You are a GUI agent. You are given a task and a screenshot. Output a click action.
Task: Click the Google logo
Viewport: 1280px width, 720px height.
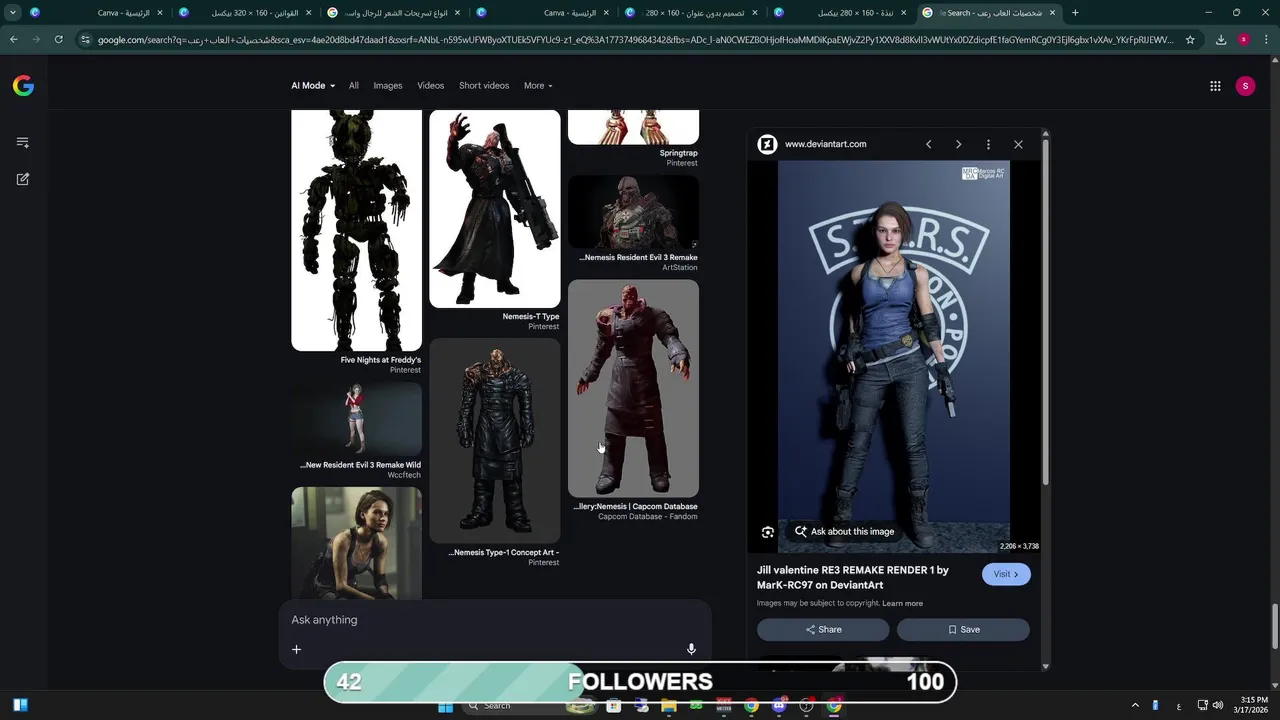[x=23, y=86]
